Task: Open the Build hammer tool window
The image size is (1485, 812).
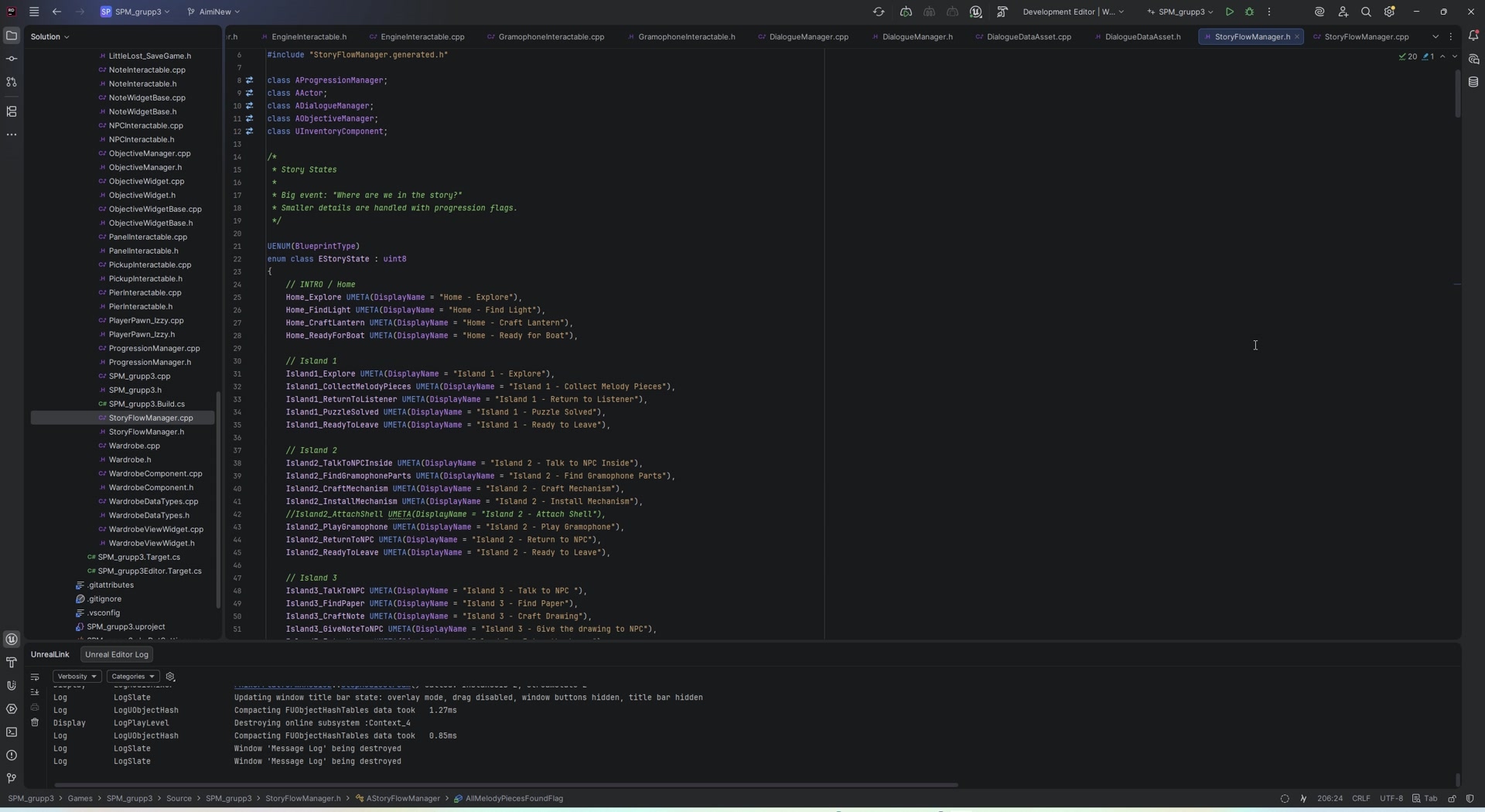Action: [12, 663]
